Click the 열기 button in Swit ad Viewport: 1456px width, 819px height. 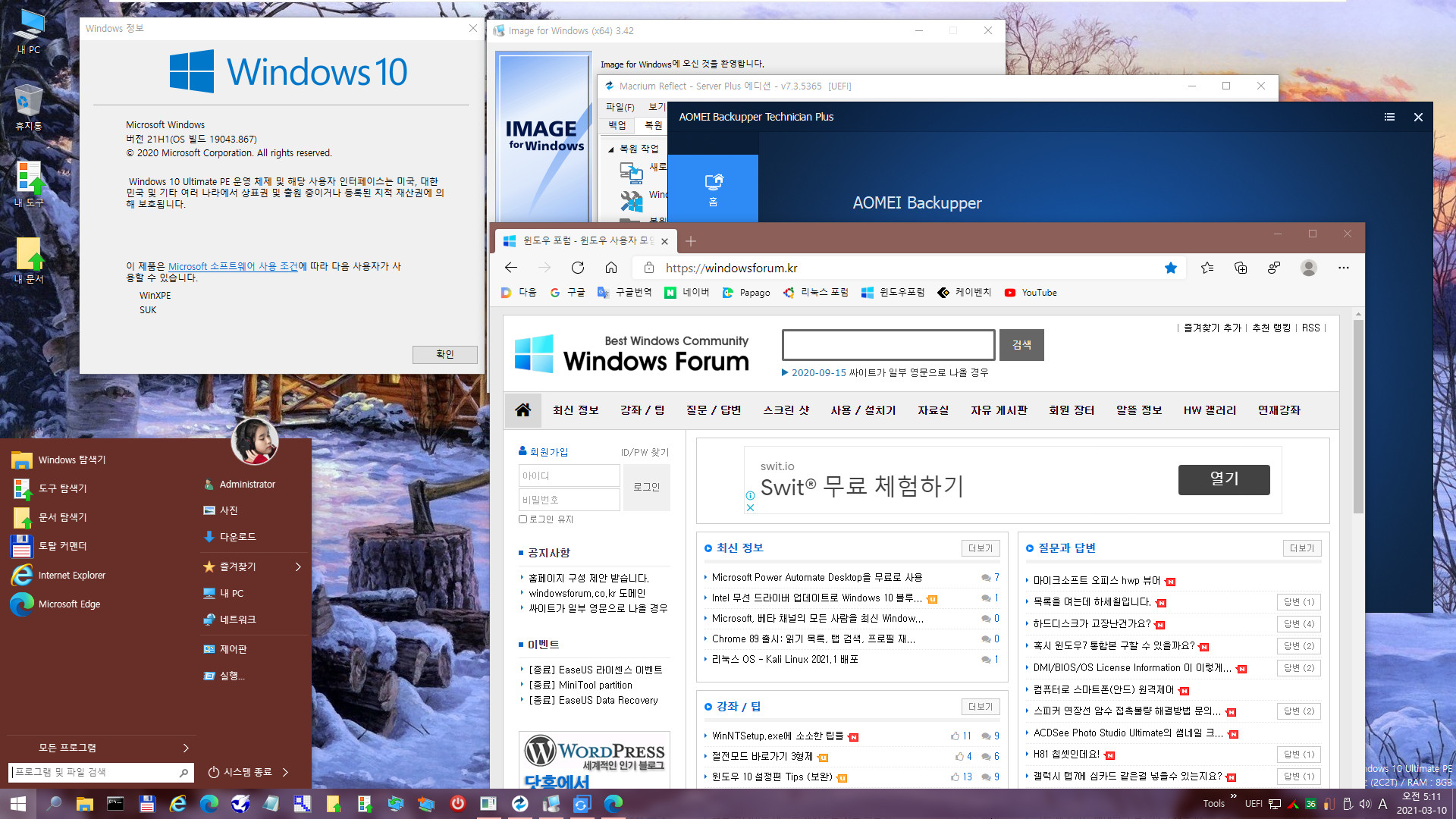pos(1224,479)
